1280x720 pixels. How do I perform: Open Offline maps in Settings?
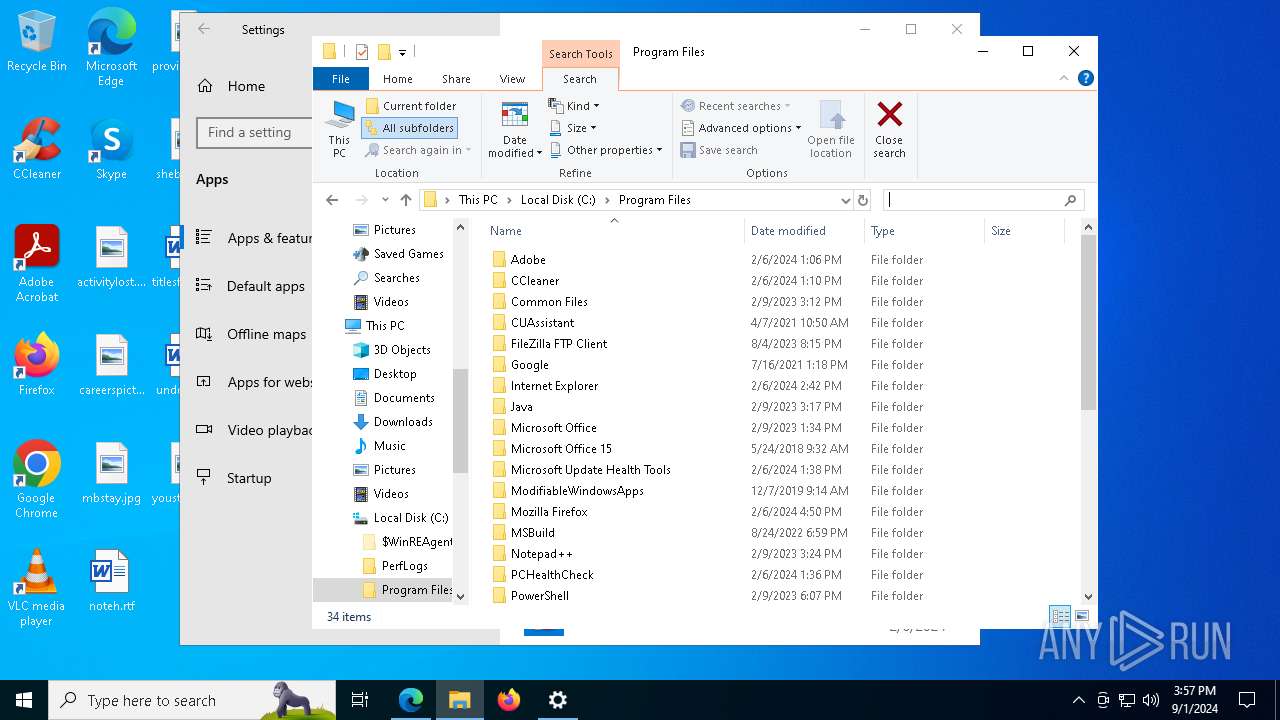[250, 334]
